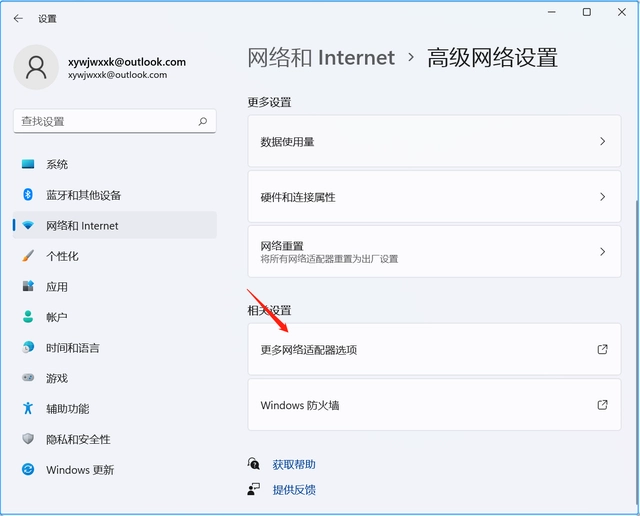Open 个性化 settings category
The width and height of the screenshot is (640, 516).
point(115,256)
